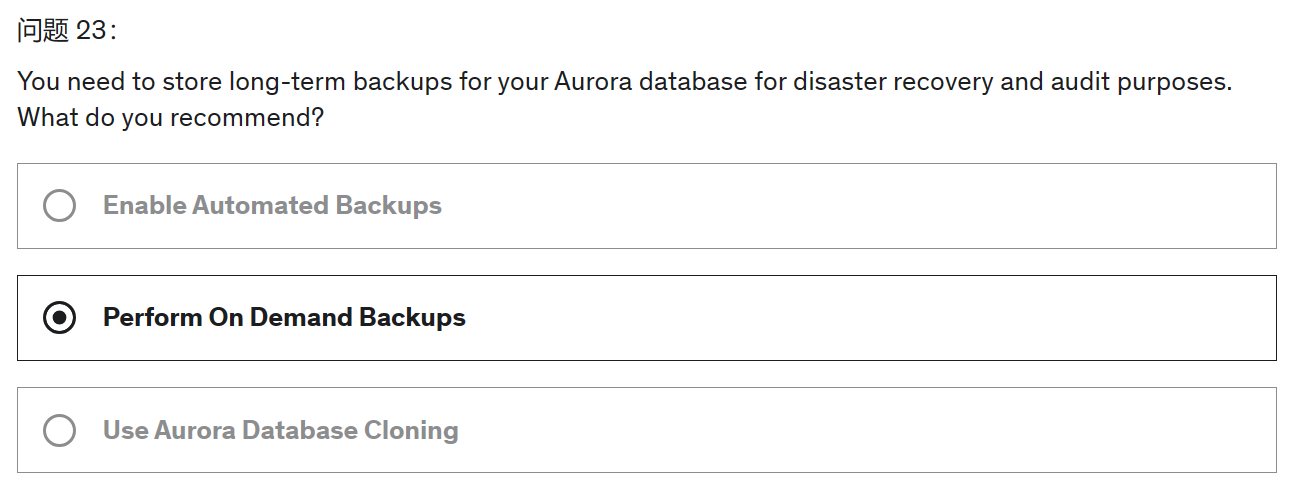1289x488 pixels.
Task: Click the Perform On Demand Backups radio button
Action: 60,318
